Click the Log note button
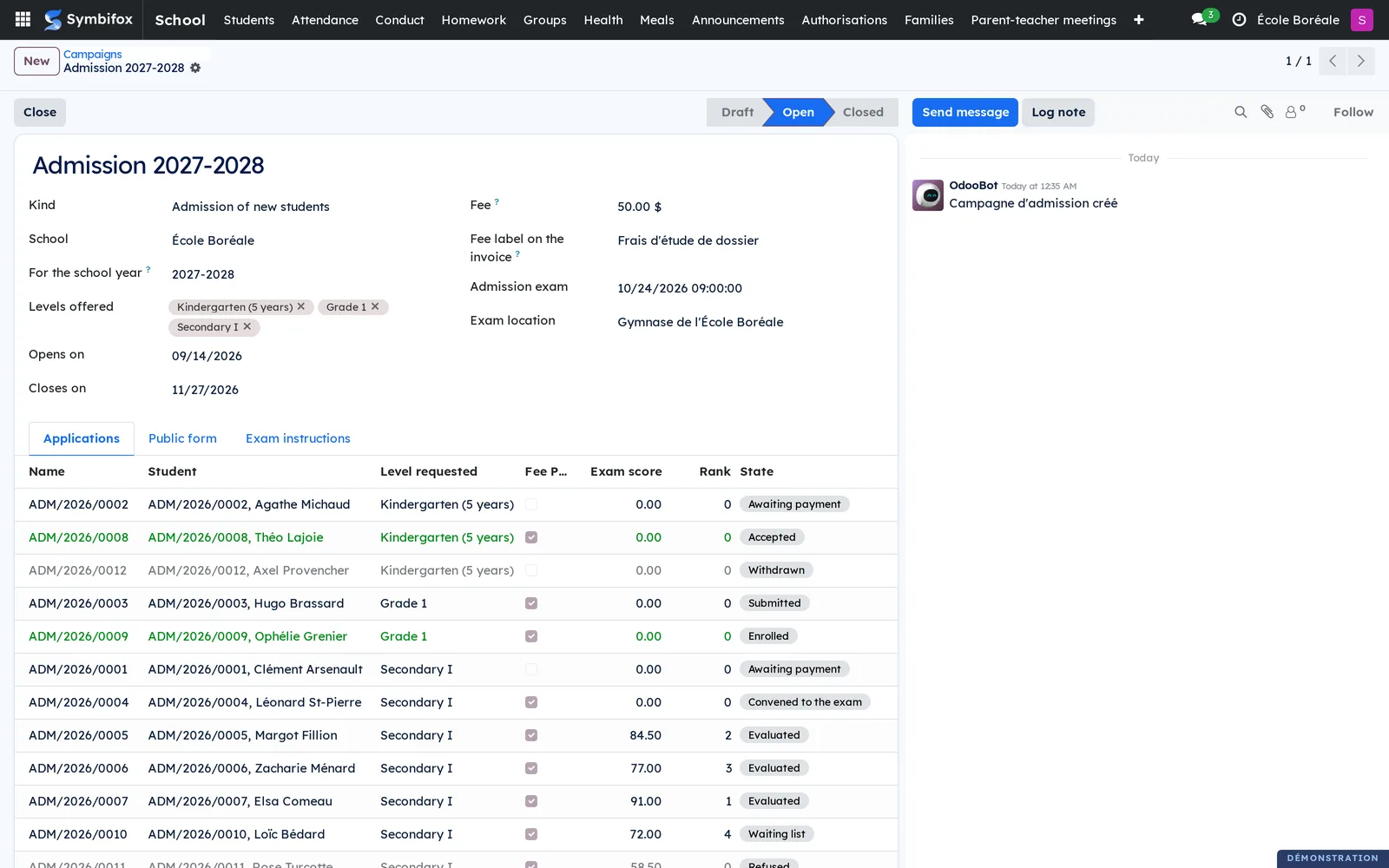 click(1058, 112)
